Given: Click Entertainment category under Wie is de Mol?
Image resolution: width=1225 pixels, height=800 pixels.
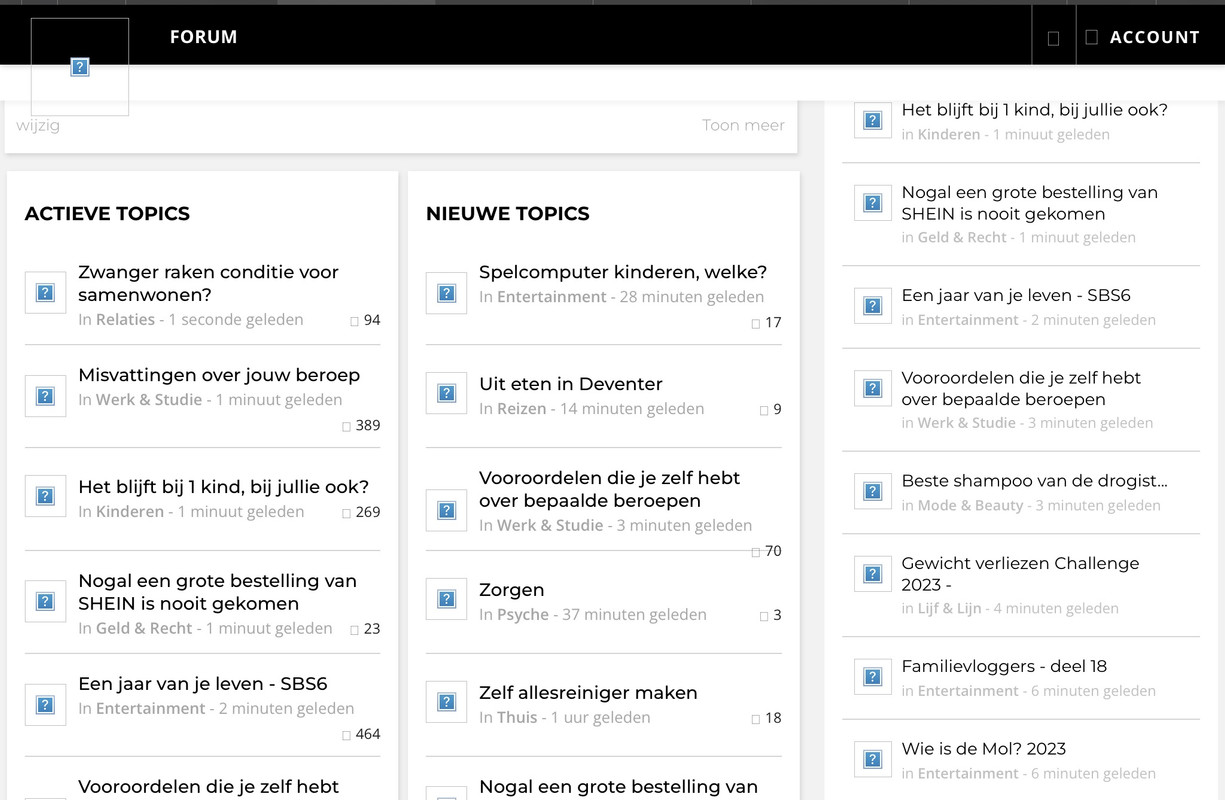Looking at the screenshot, I should coord(968,773).
